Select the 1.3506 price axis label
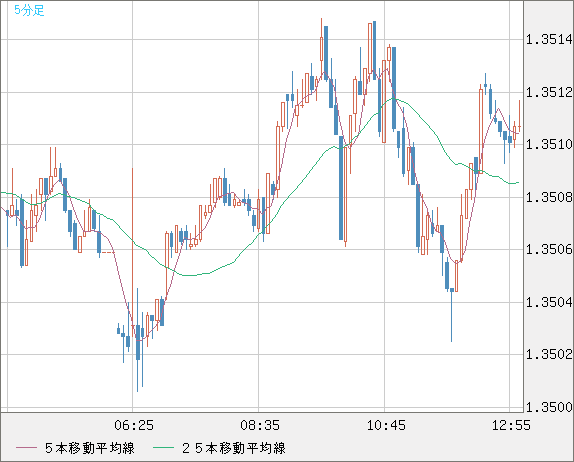The image size is (574, 462). (x=549, y=249)
